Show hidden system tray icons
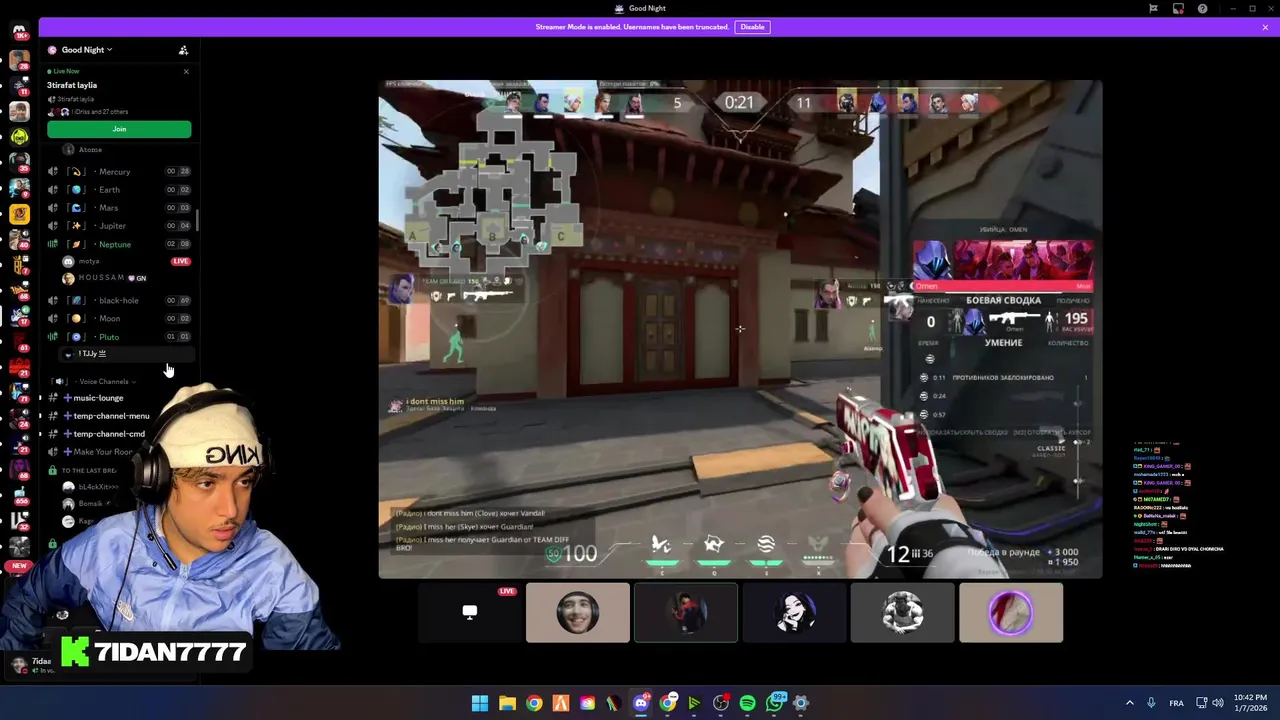 click(1130, 703)
